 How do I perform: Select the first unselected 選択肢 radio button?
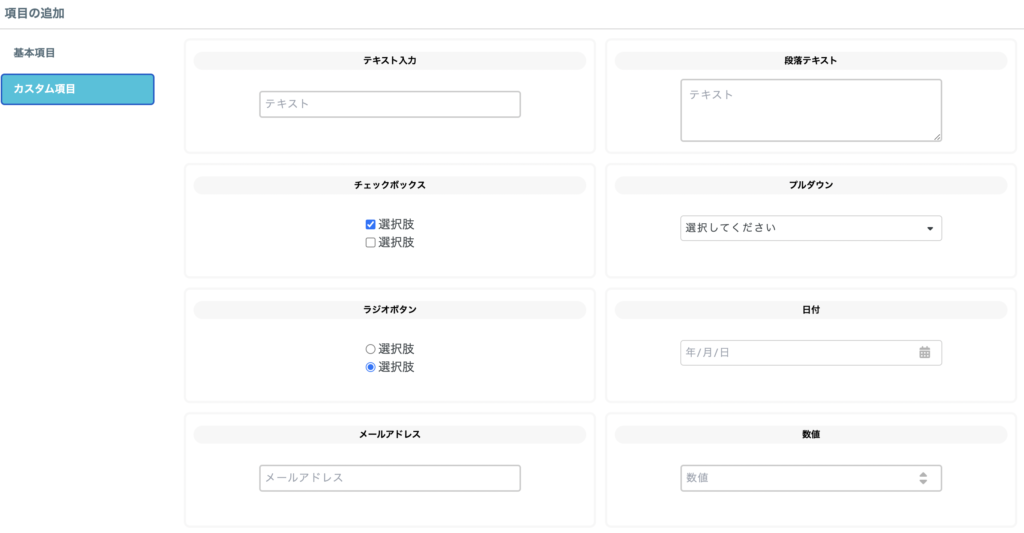[371, 350]
